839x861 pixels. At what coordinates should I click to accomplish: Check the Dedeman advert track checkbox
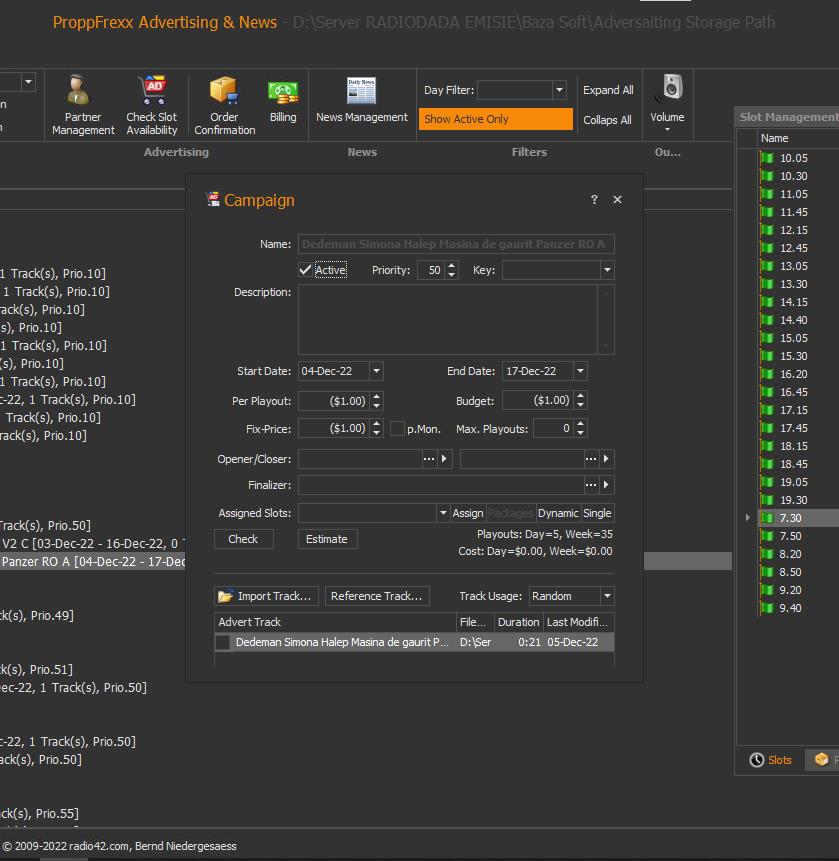click(223, 643)
